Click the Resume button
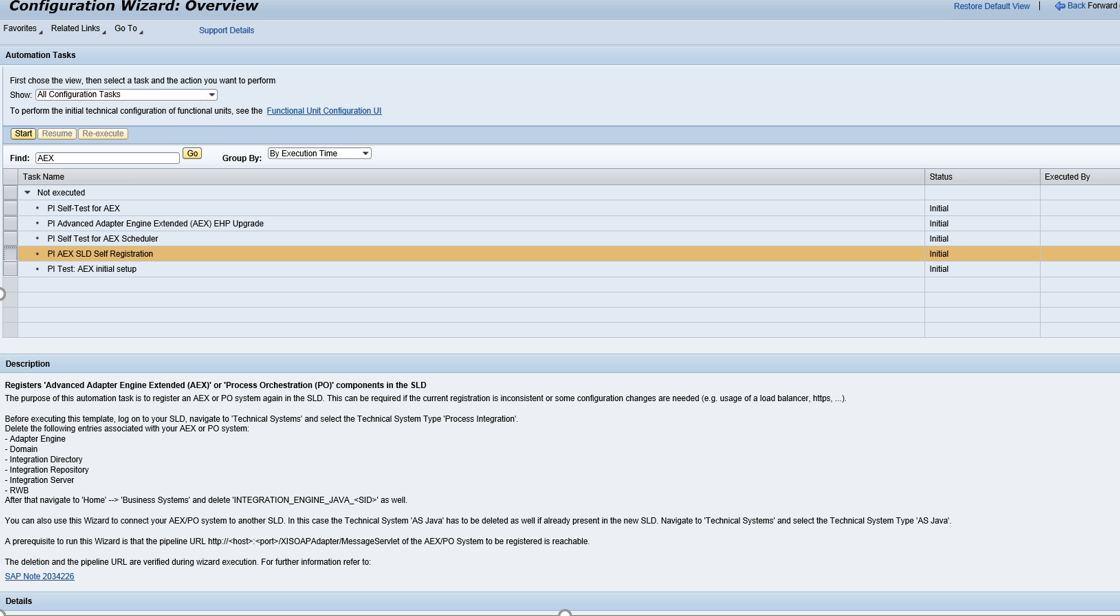The image size is (1120, 616). (x=57, y=134)
